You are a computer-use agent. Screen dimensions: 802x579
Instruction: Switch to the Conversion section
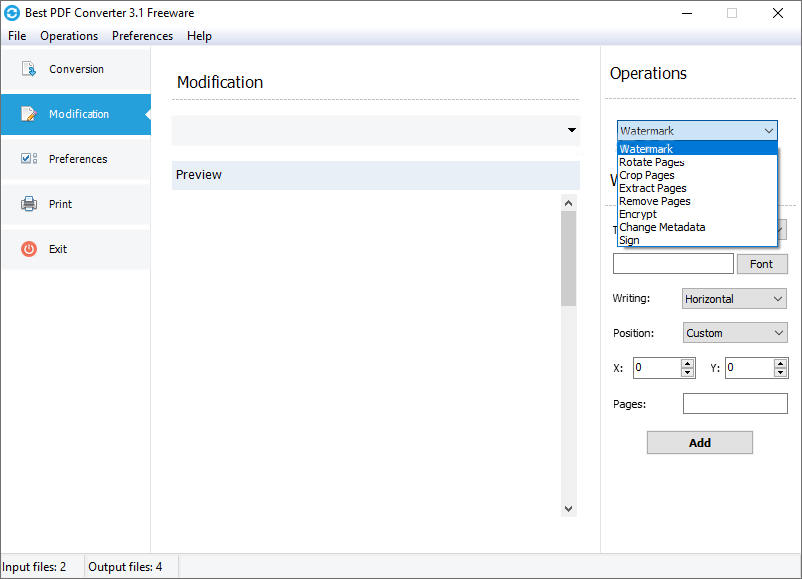[x=76, y=69]
